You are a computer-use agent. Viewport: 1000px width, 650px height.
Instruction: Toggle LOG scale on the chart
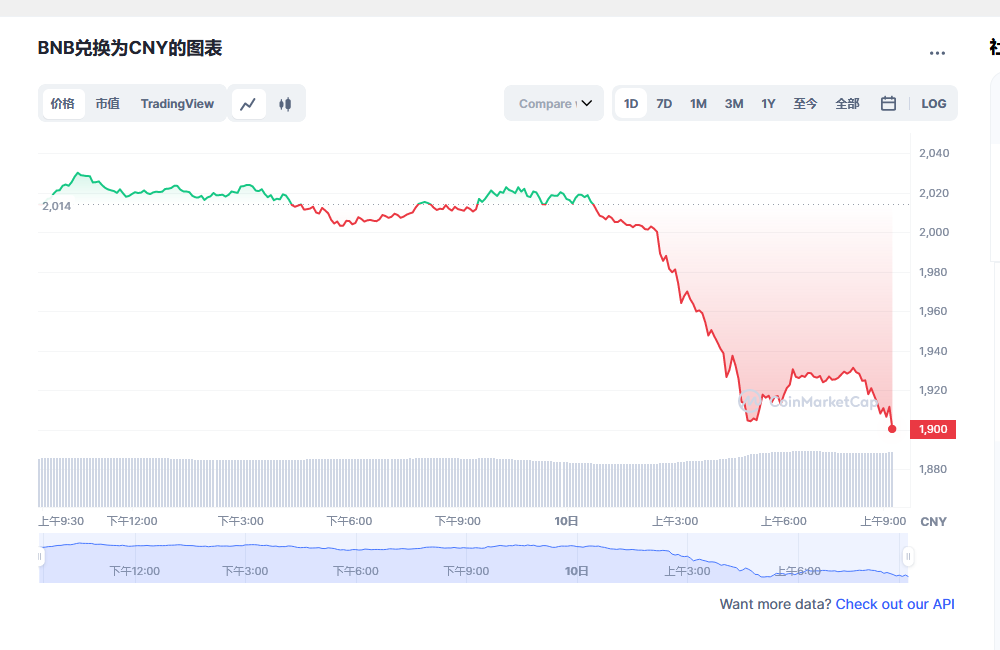(x=934, y=104)
